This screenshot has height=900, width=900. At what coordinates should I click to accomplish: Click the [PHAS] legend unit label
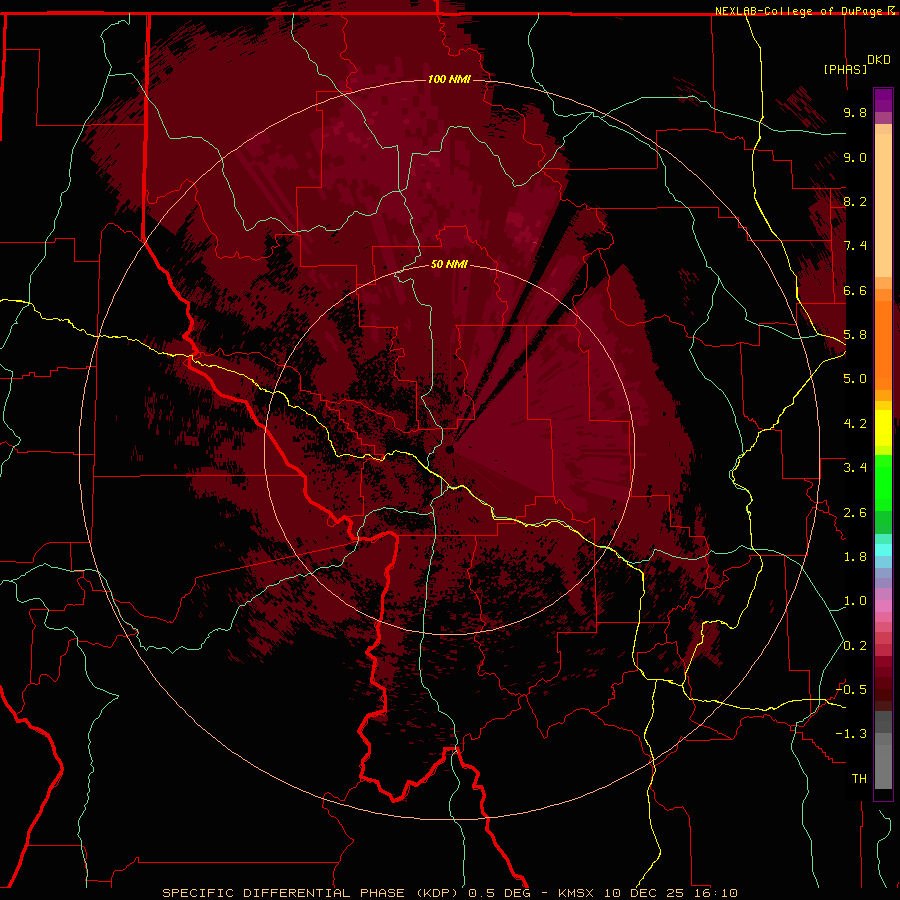[x=845, y=69]
